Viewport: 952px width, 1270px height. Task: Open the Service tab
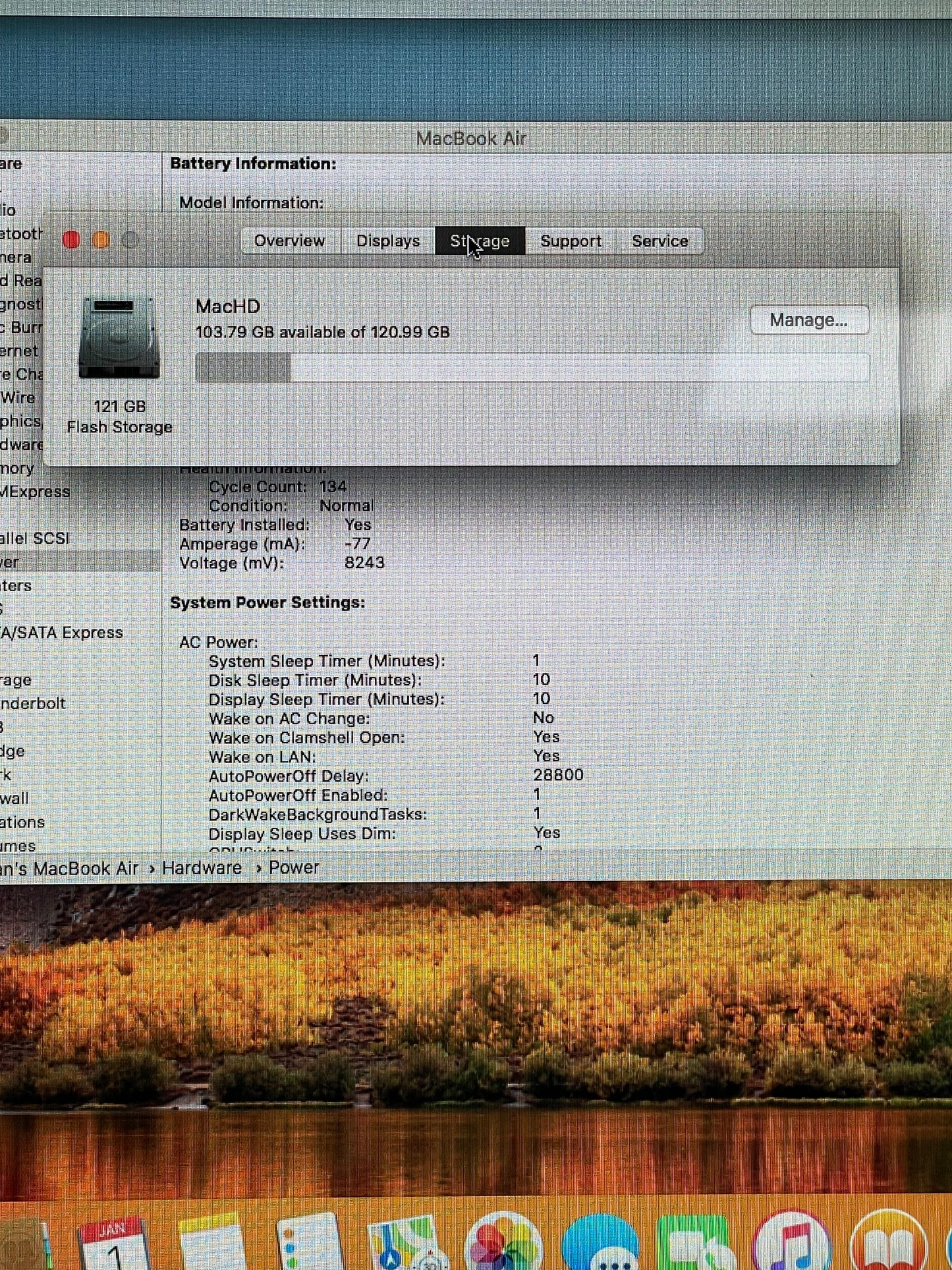point(660,241)
